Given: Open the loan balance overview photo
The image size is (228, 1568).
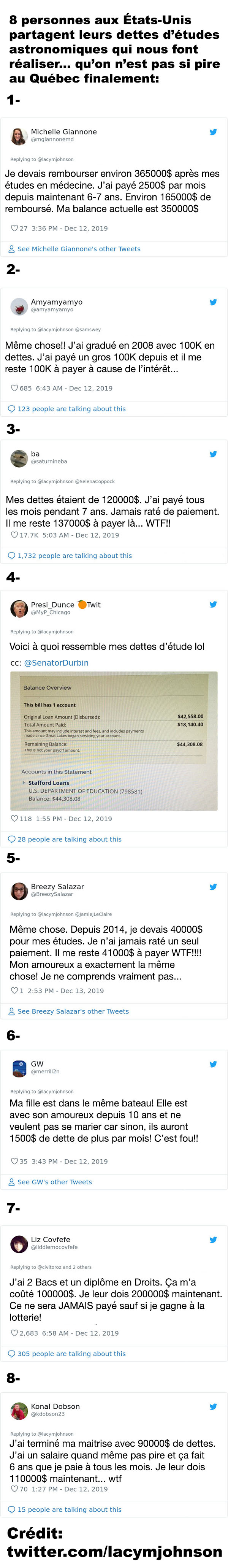Looking at the screenshot, I should (114, 741).
